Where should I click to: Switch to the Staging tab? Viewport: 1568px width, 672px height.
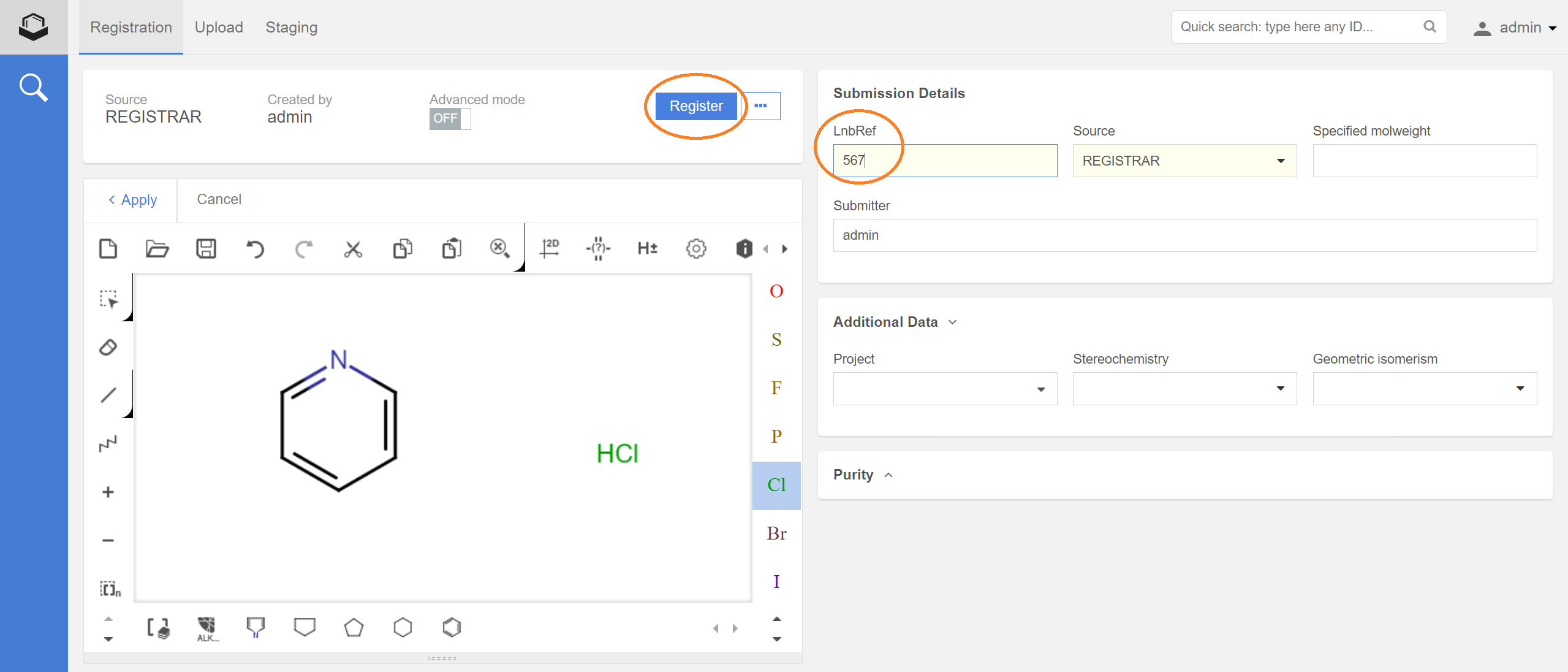coord(291,27)
